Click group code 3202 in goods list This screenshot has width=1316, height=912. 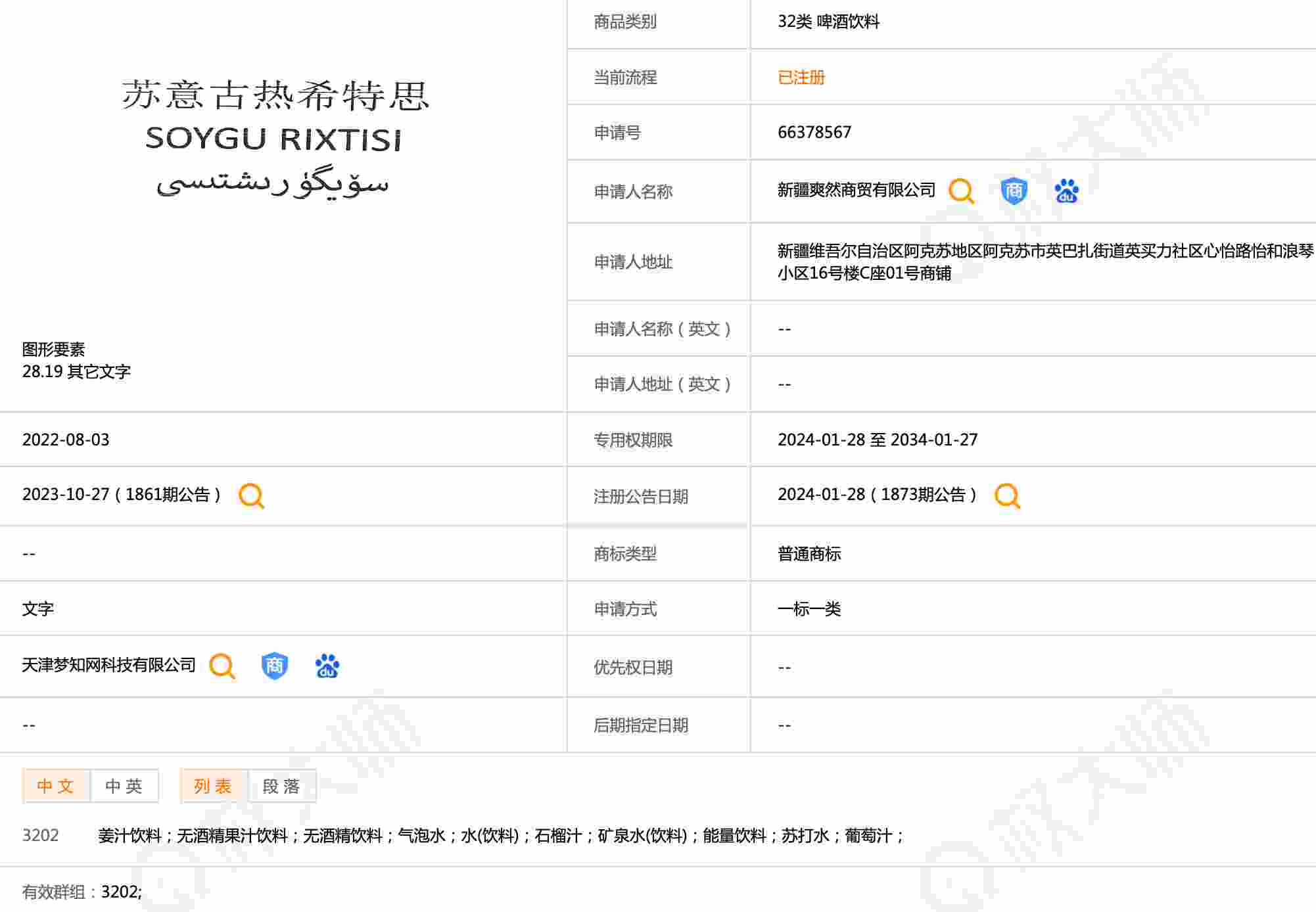41,835
